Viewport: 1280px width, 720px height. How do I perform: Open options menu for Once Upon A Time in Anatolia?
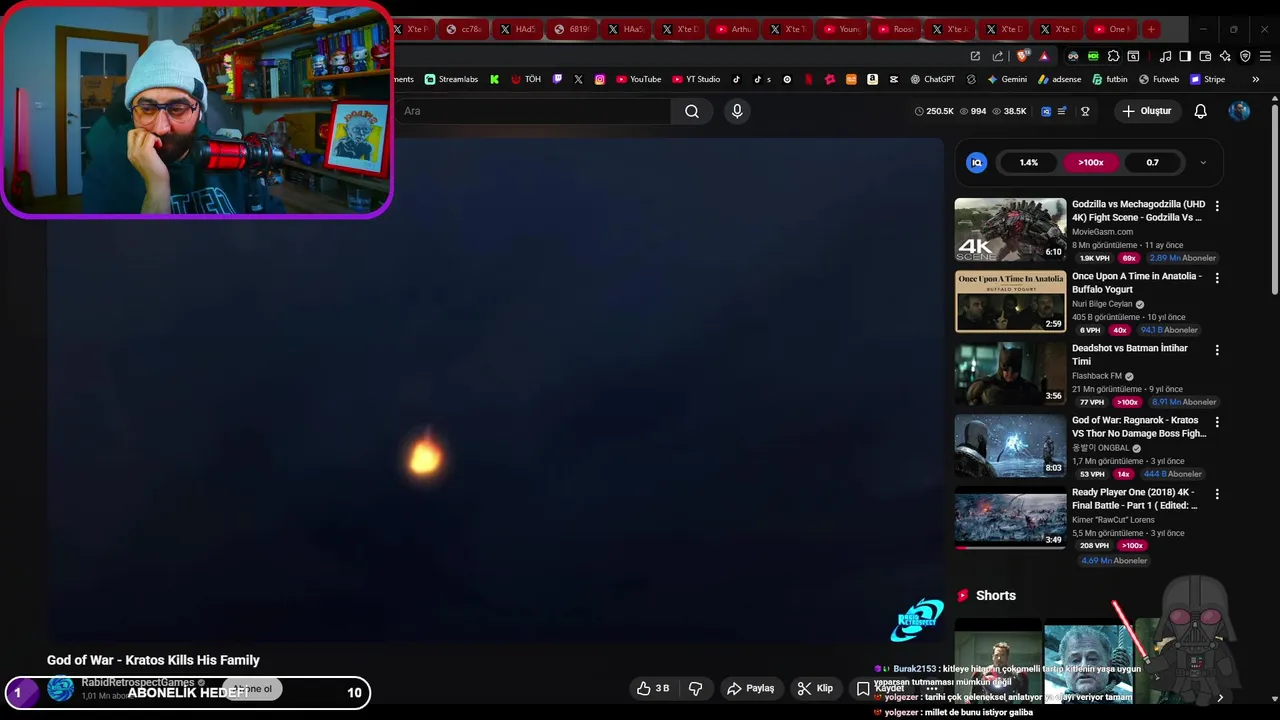[1217, 278]
